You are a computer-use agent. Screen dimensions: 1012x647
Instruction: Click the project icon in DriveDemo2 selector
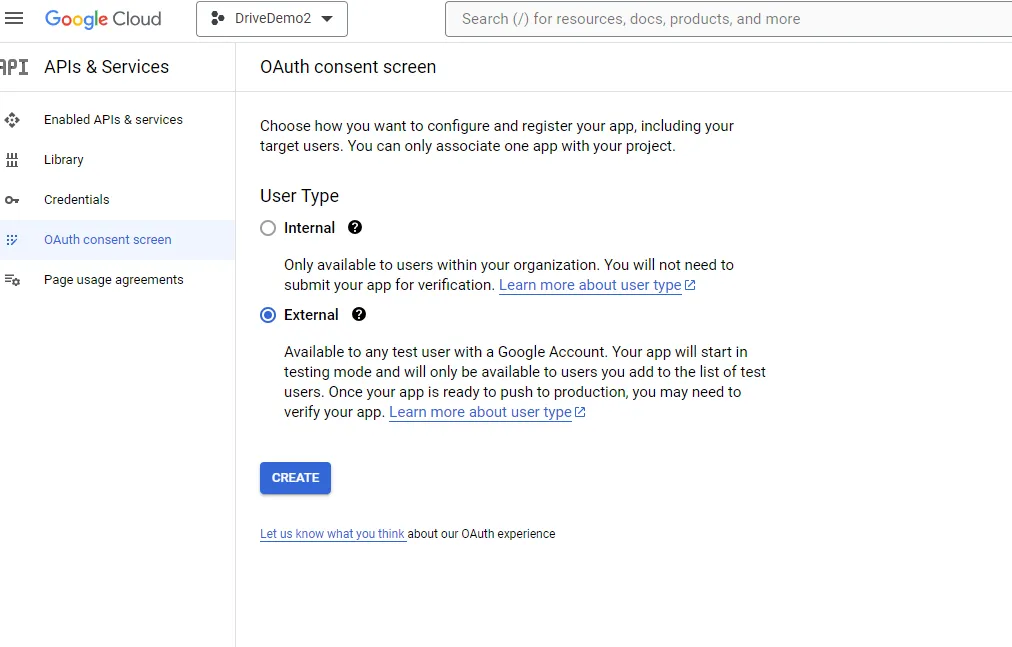click(x=218, y=19)
